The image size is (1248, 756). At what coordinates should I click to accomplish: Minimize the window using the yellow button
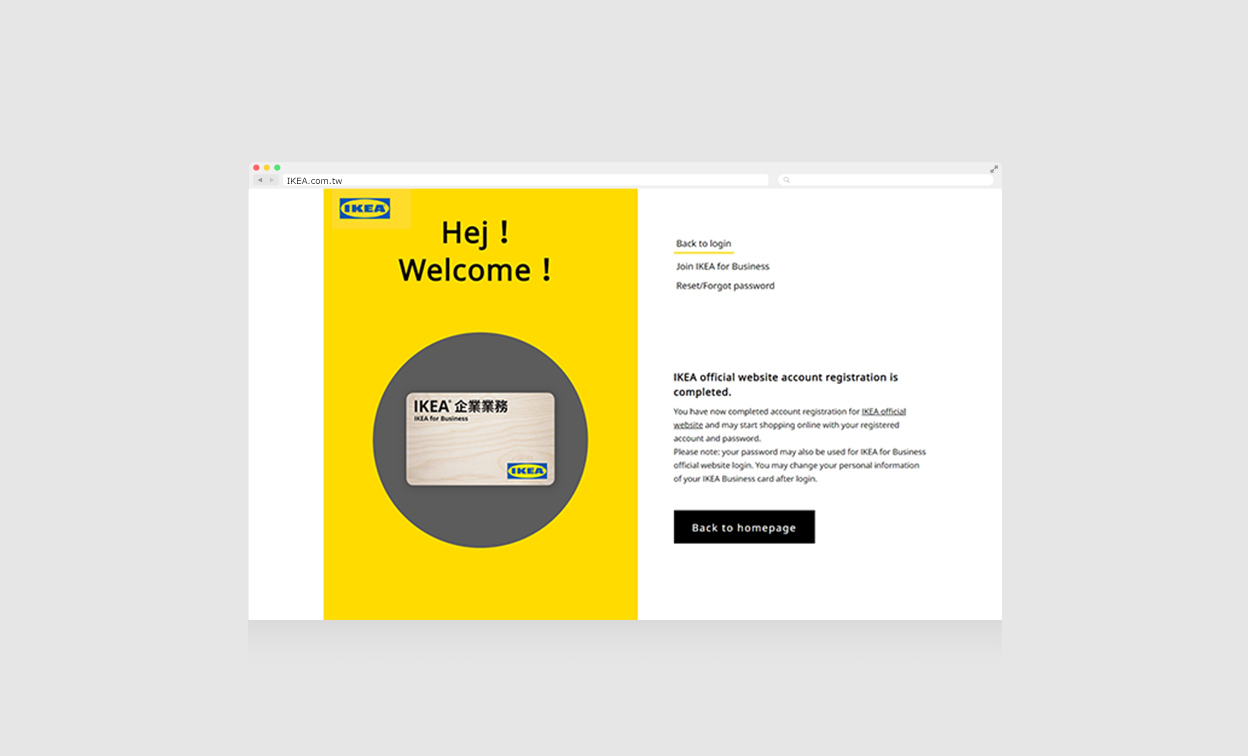(x=267, y=168)
